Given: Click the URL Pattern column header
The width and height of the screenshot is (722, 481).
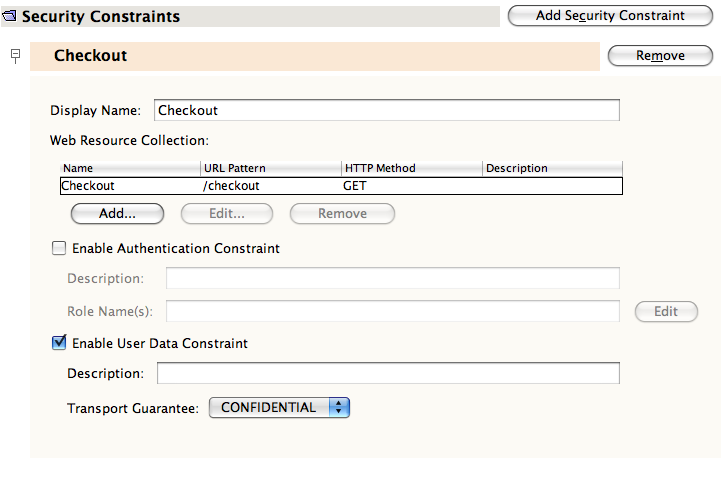Looking at the screenshot, I should [270, 168].
